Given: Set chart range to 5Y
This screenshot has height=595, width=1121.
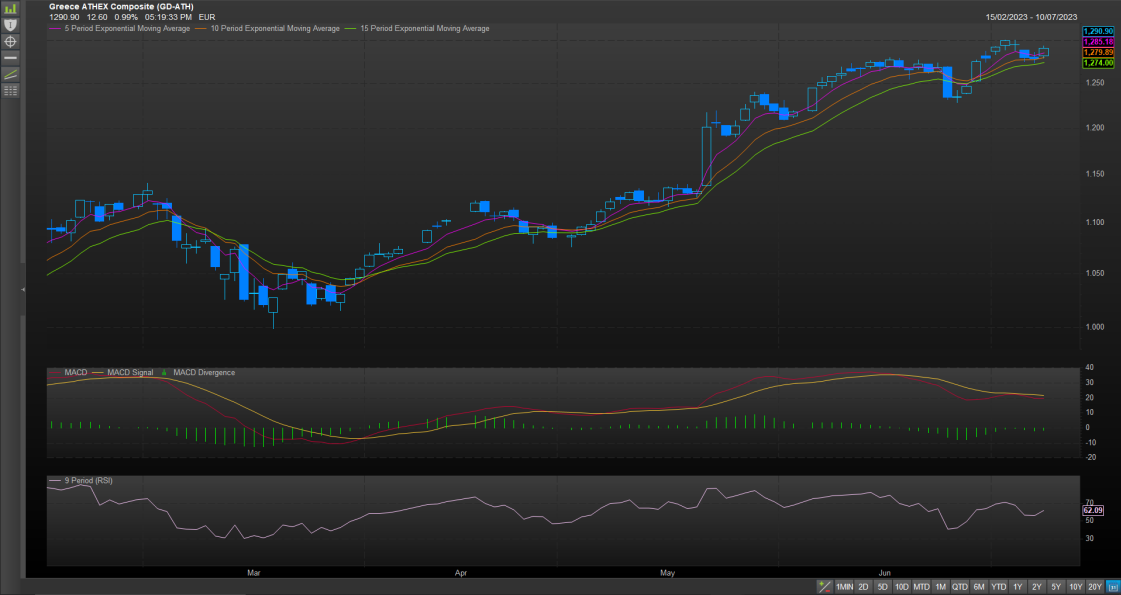Looking at the screenshot, I should click(1056, 587).
